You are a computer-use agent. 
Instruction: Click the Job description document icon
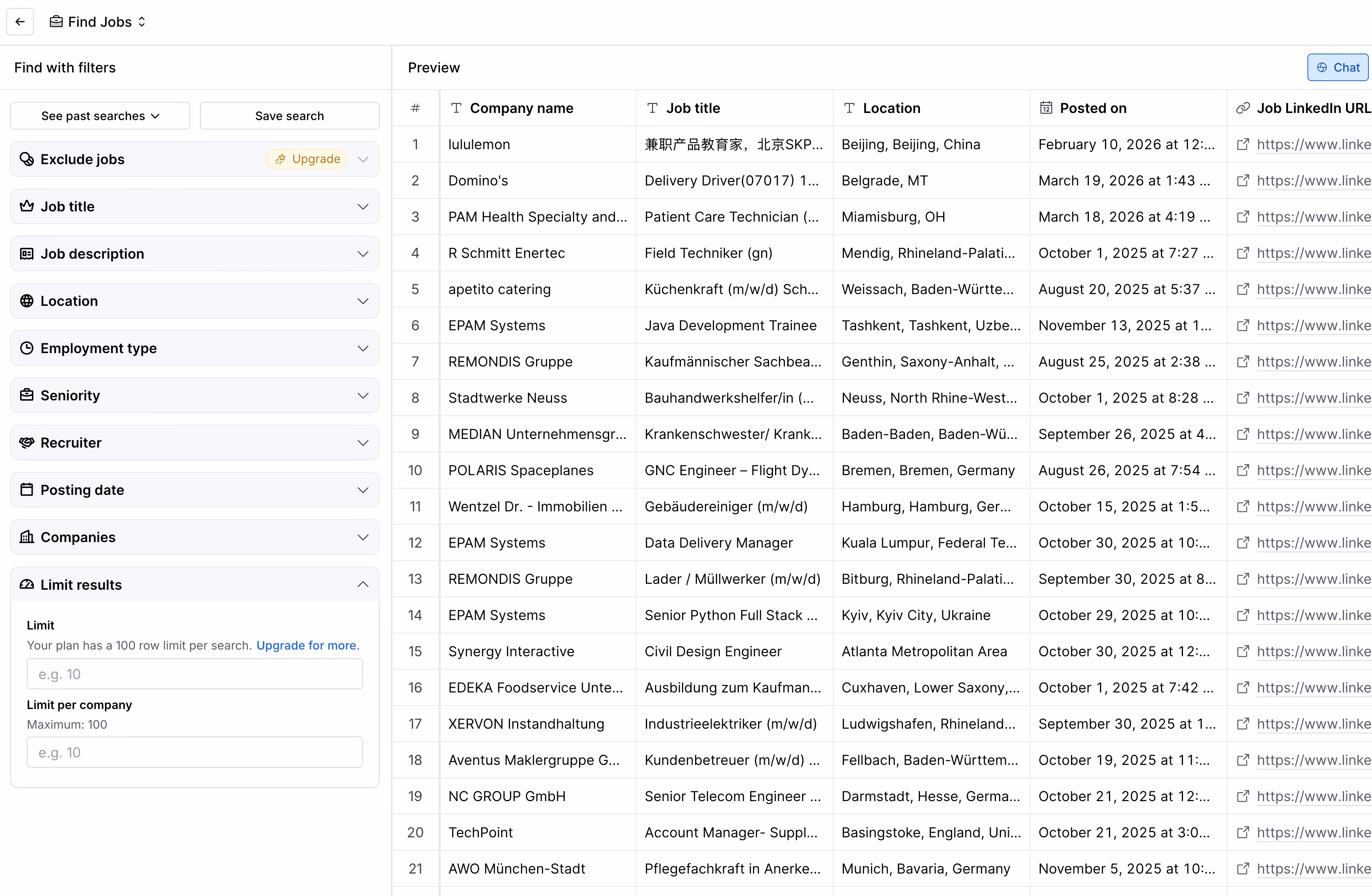coord(26,254)
